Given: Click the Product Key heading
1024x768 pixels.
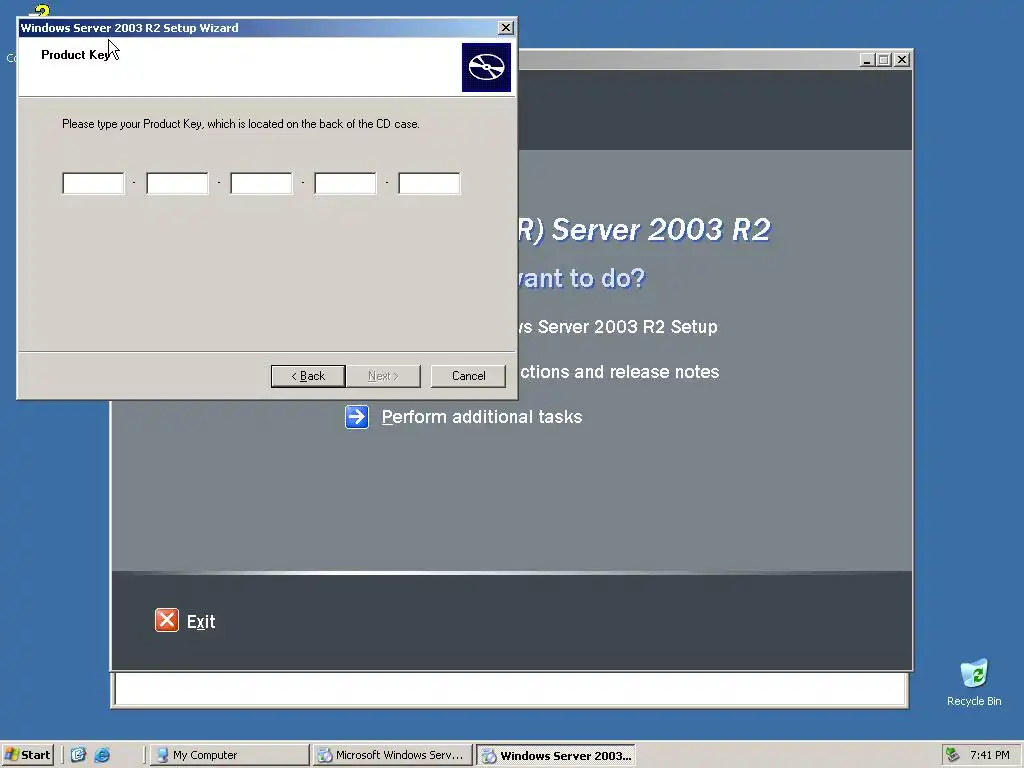Looking at the screenshot, I should pos(76,55).
